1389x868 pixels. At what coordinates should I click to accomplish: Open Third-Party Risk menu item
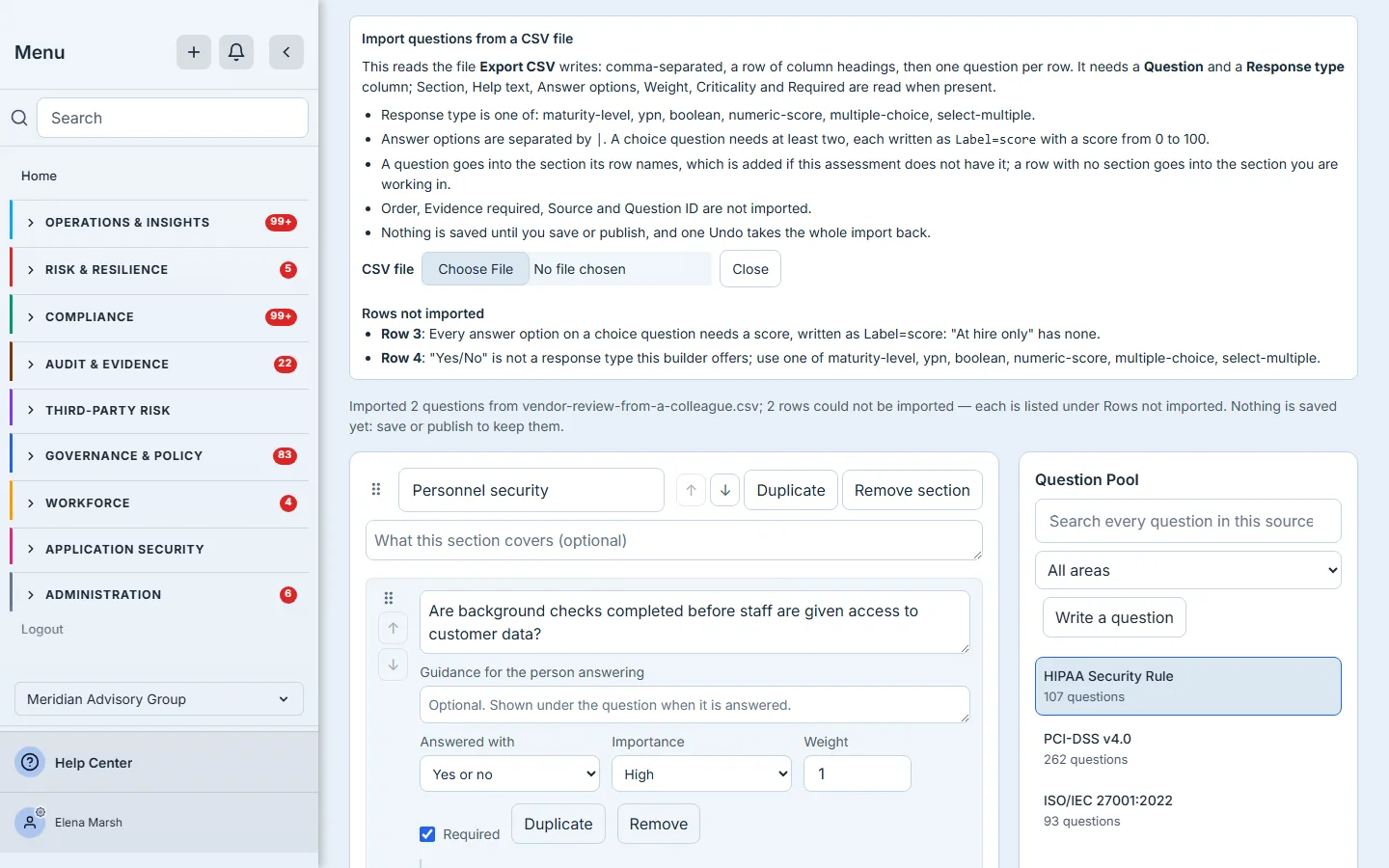159,411
